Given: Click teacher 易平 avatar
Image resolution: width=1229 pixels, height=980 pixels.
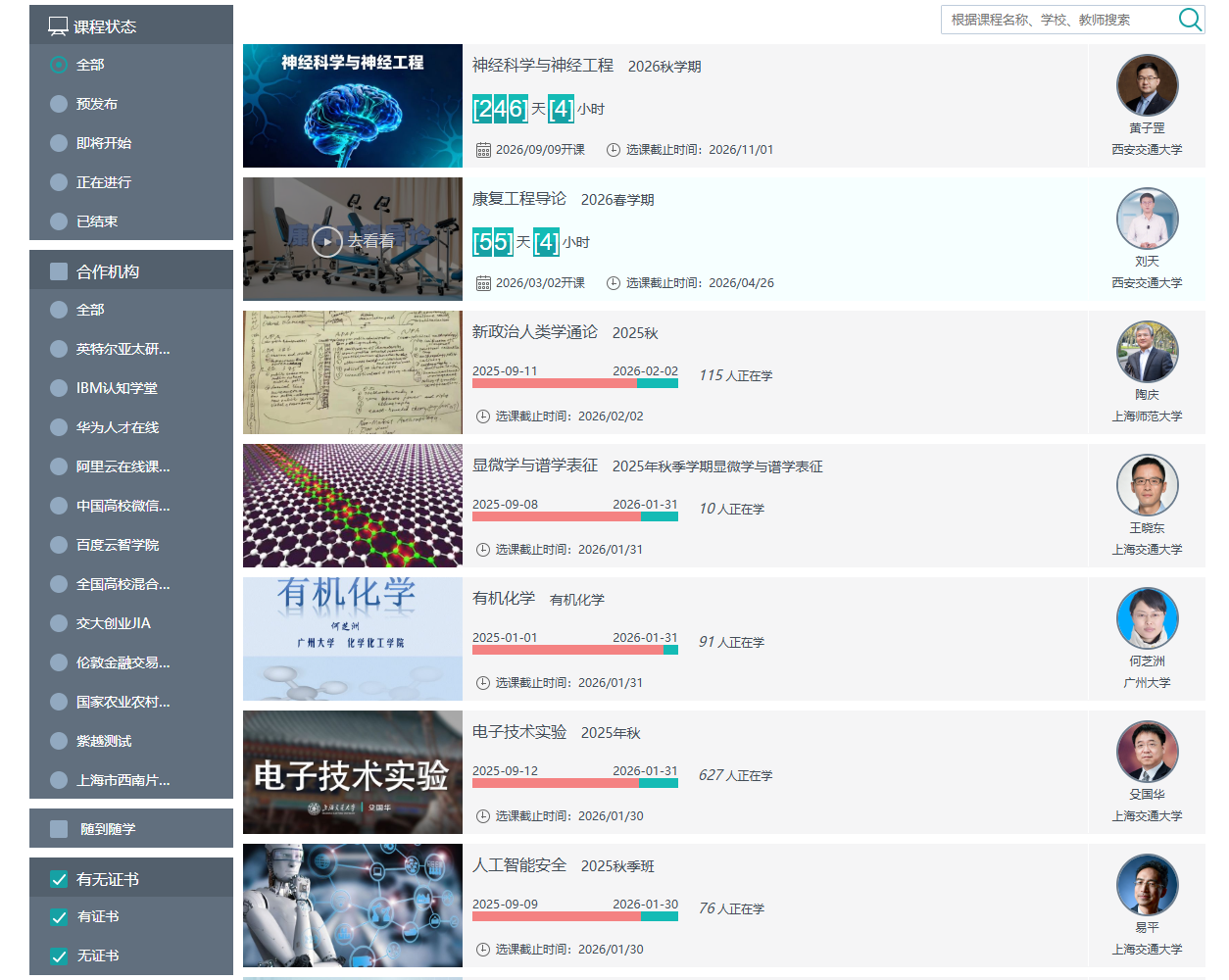Looking at the screenshot, I should pos(1147,885).
